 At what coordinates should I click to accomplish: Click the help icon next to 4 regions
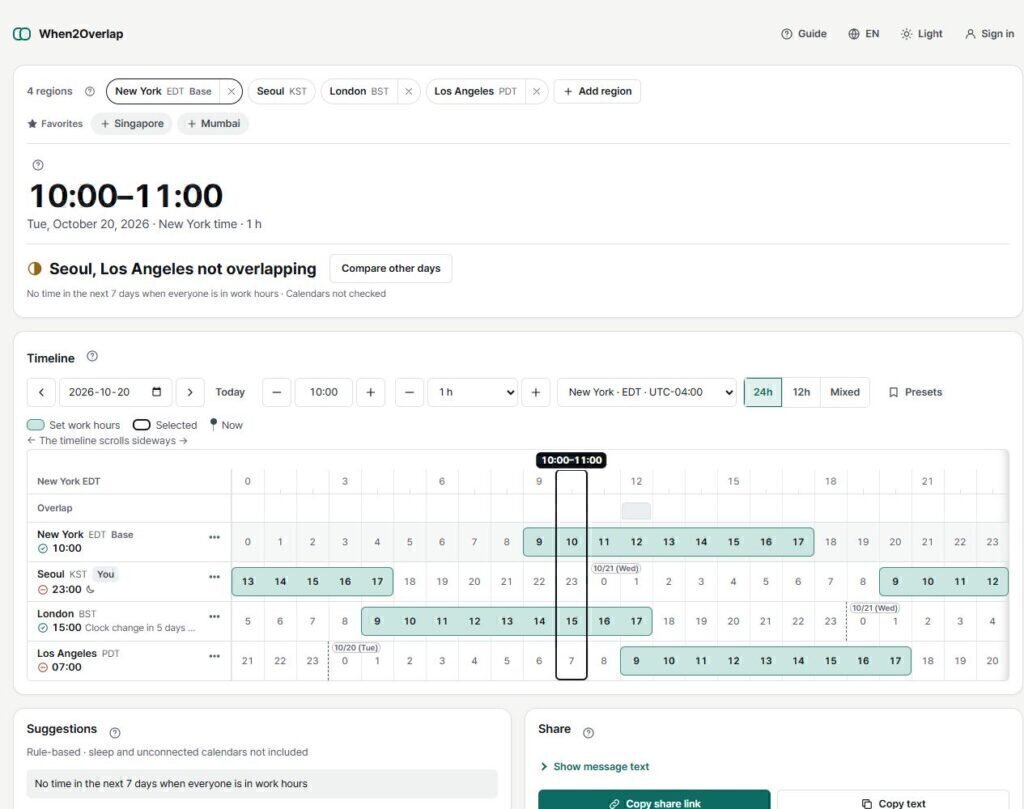90,91
